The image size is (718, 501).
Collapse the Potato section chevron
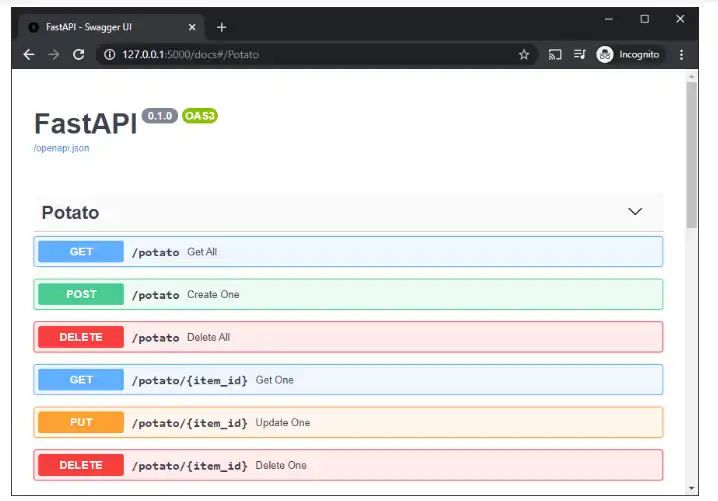click(635, 212)
